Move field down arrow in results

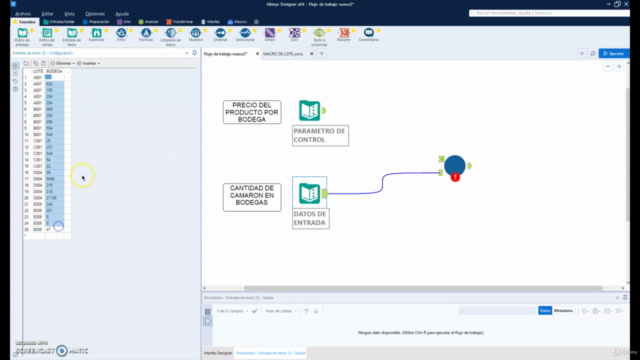pos(316,311)
